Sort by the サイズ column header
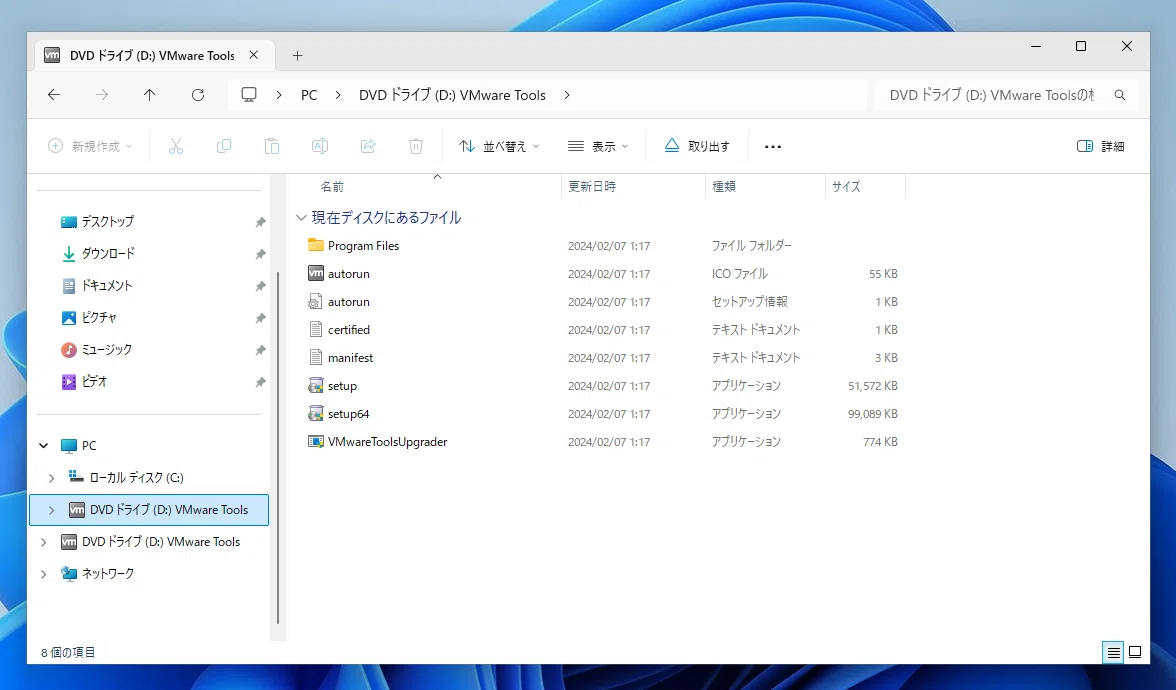This screenshot has width=1176, height=690. pyautogui.click(x=846, y=187)
